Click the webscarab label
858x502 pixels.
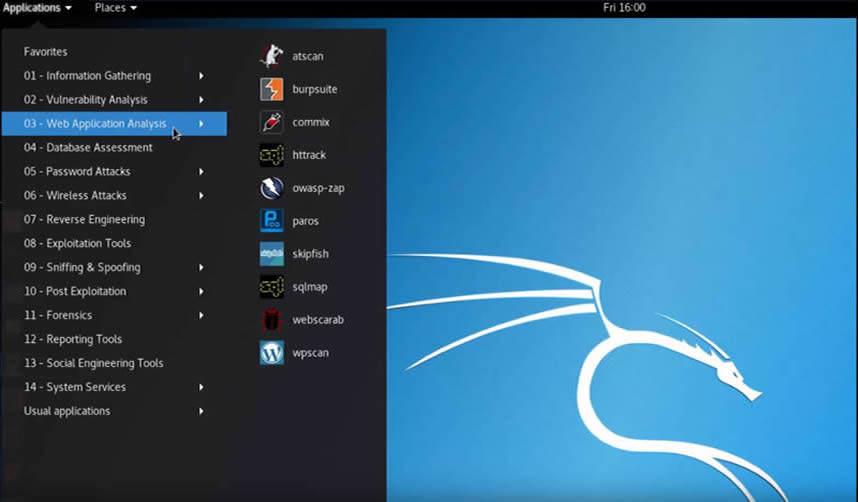(318, 320)
